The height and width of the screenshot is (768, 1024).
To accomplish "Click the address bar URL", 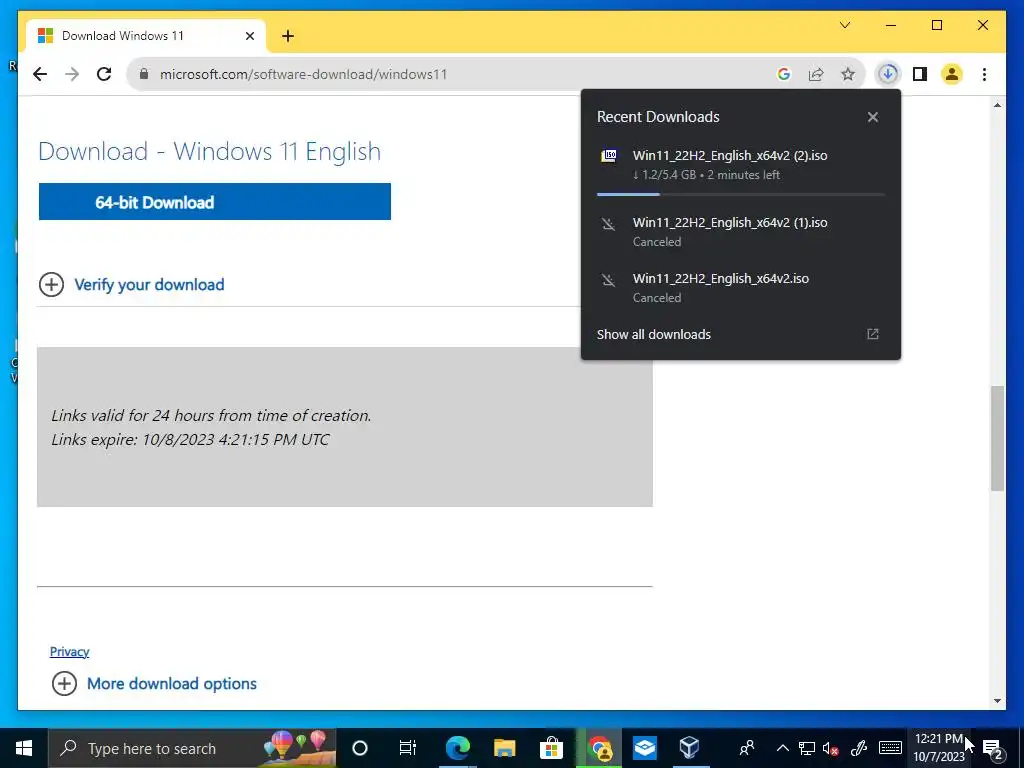I will click(304, 74).
